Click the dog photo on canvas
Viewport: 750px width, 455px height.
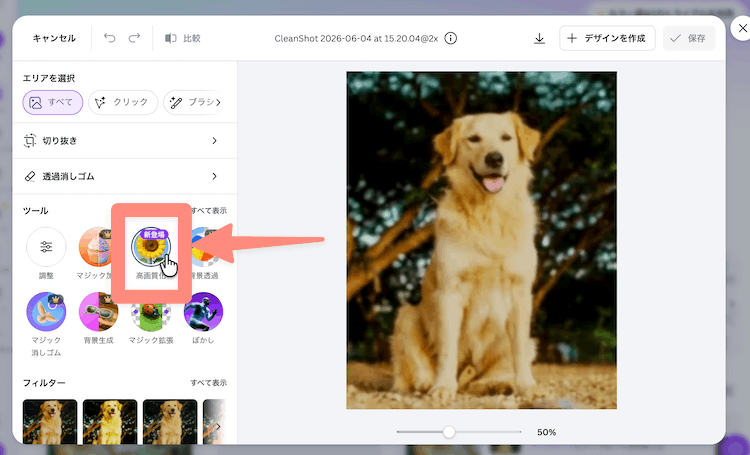click(x=482, y=240)
